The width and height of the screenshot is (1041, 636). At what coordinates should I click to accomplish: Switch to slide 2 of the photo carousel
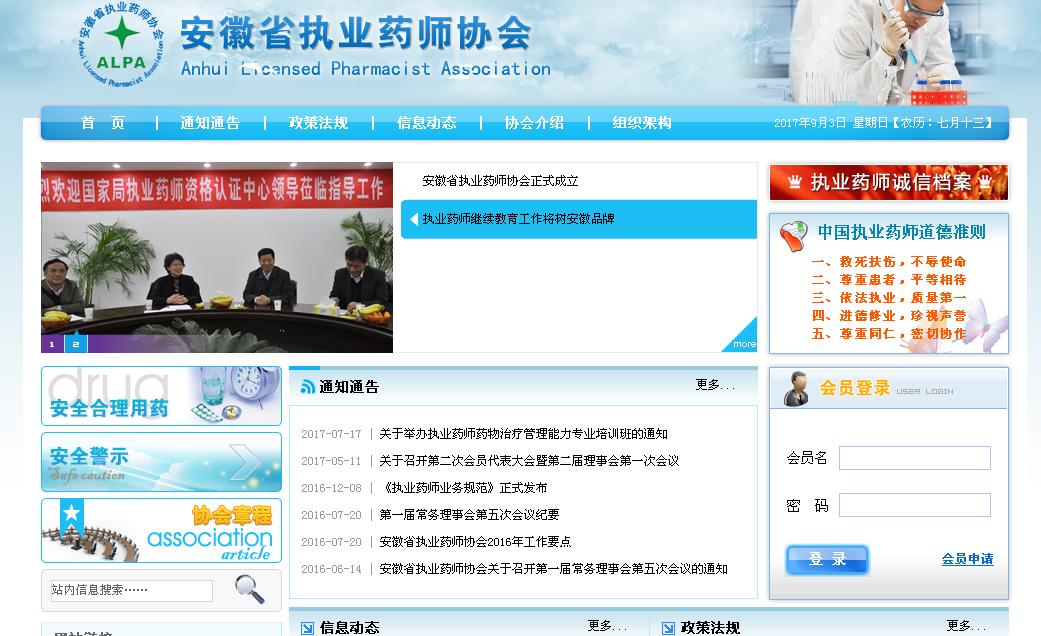pos(76,344)
